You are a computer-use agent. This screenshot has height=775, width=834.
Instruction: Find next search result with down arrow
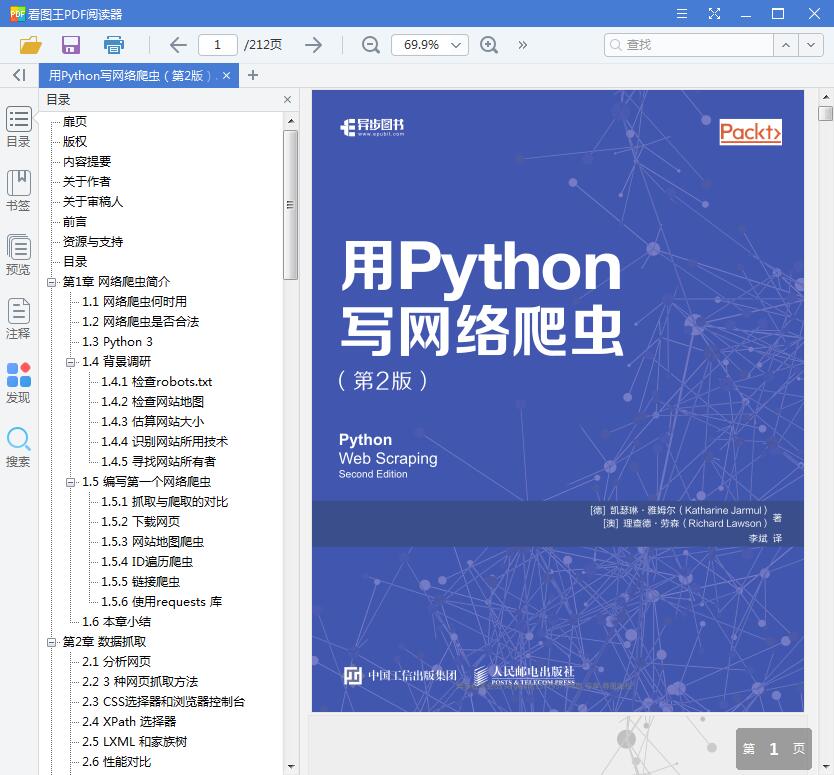click(811, 45)
